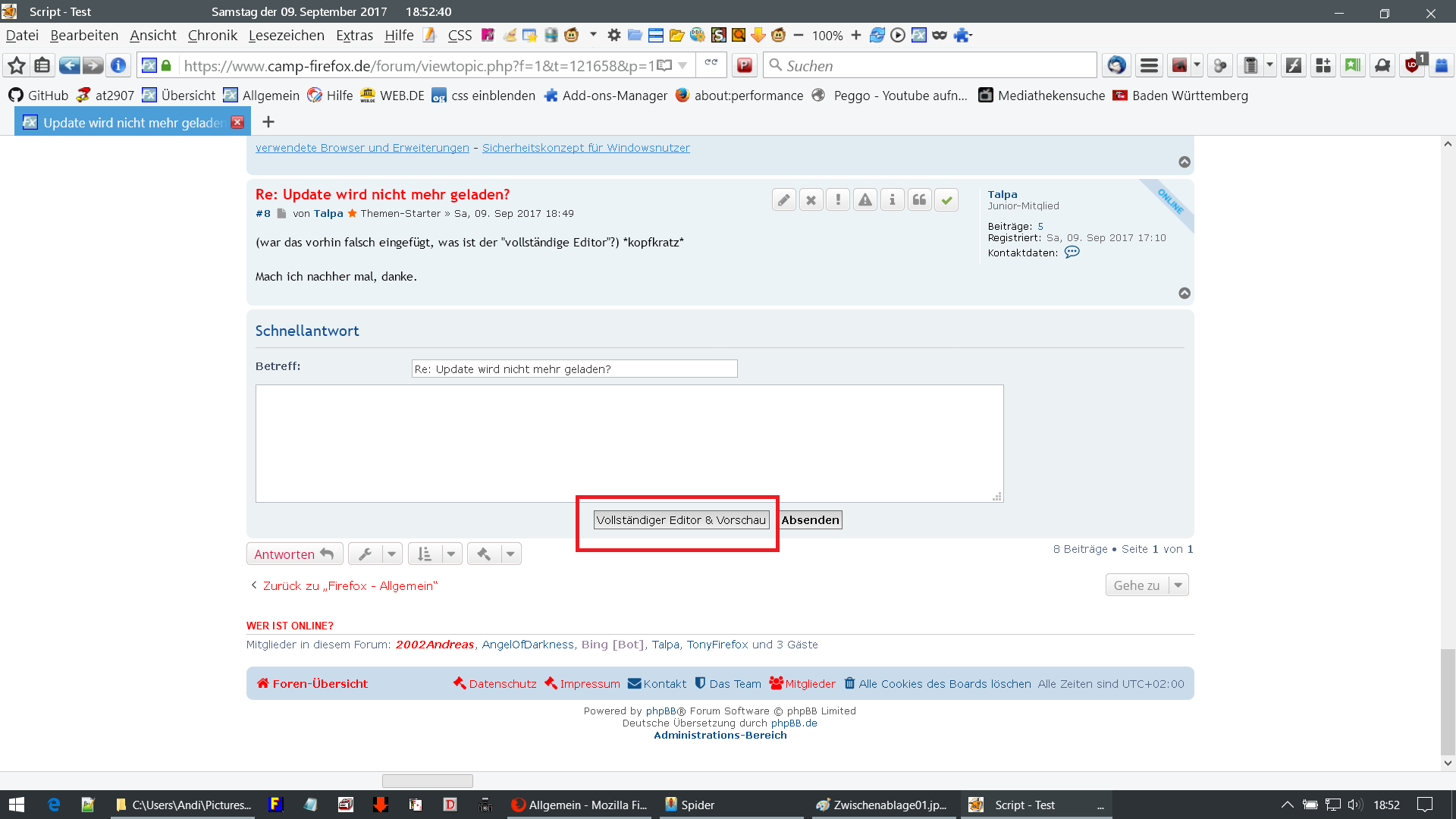This screenshot has width=1456, height=819.
Task: Click the post information i icon
Action: coord(893,200)
